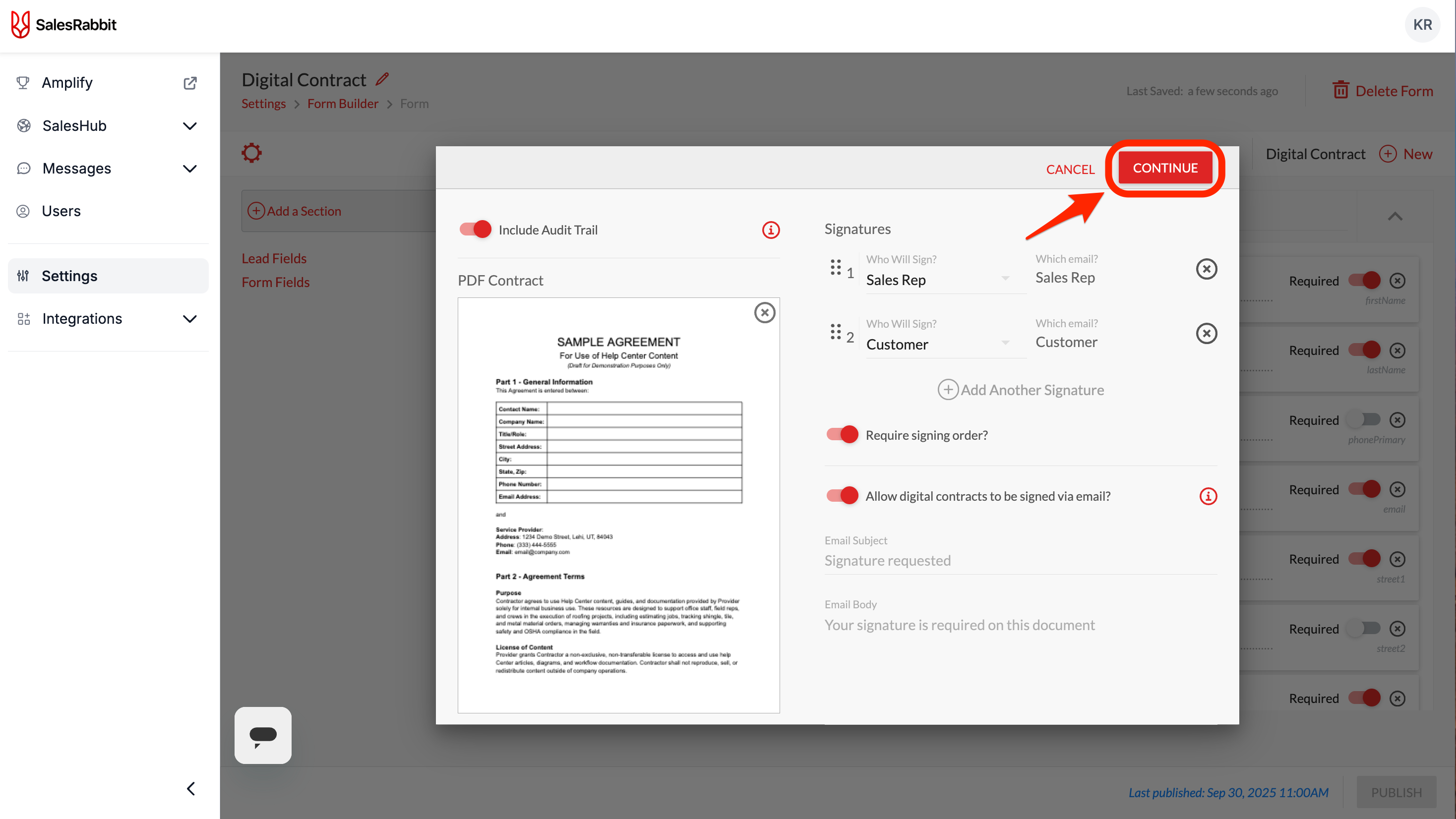
Task: Click the CONTINUE button
Action: [1165, 168]
